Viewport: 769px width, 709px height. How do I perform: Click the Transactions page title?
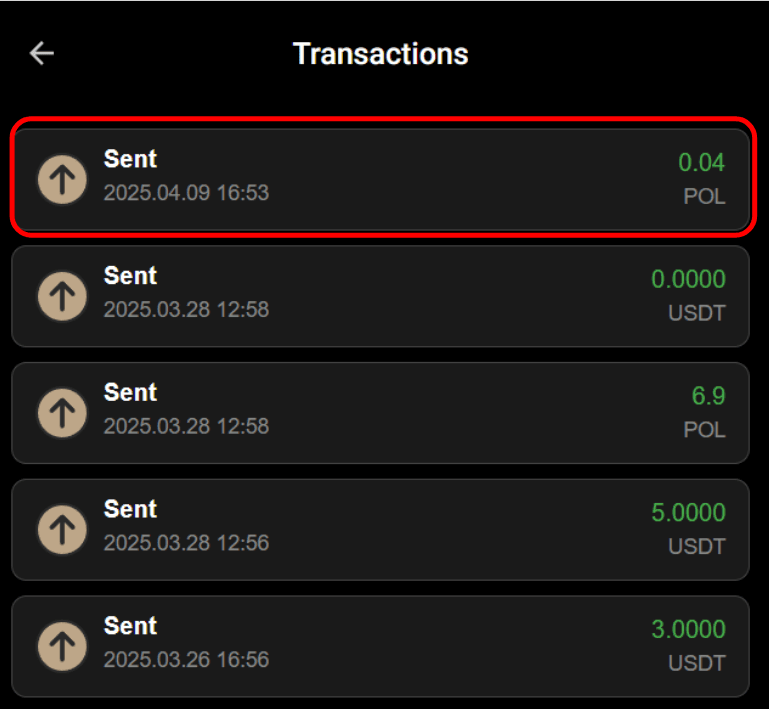[x=381, y=53]
